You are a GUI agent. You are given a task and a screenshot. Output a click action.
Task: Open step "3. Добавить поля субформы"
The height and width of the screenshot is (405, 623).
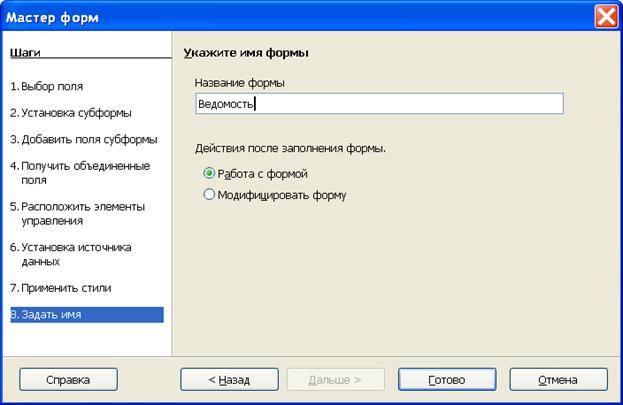[84, 140]
